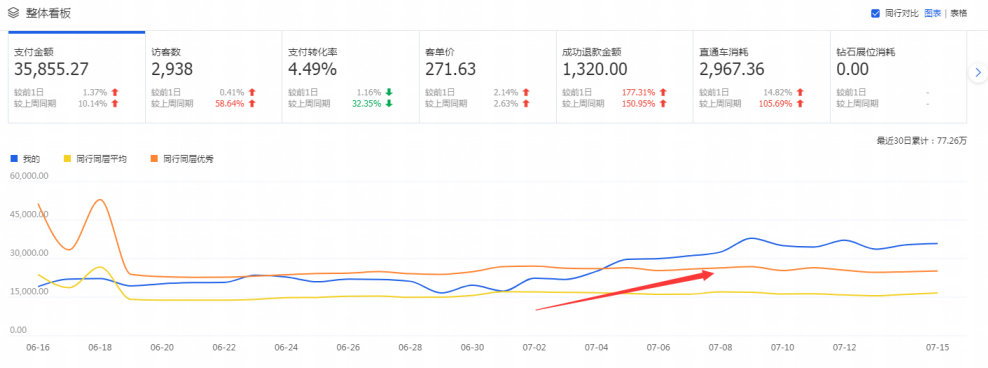
Task: Click the 271.63 average order value
Action: (x=451, y=69)
